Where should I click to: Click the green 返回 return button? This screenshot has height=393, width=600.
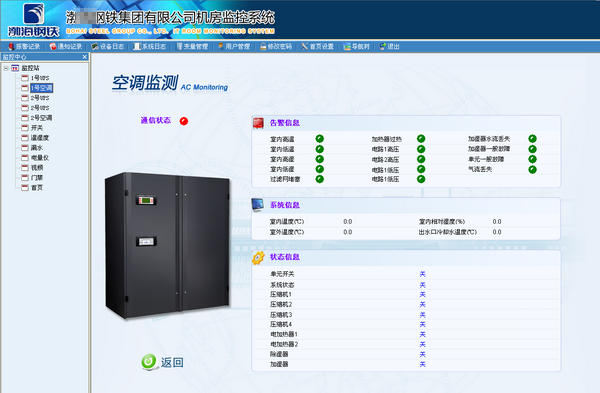[x=162, y=362]
